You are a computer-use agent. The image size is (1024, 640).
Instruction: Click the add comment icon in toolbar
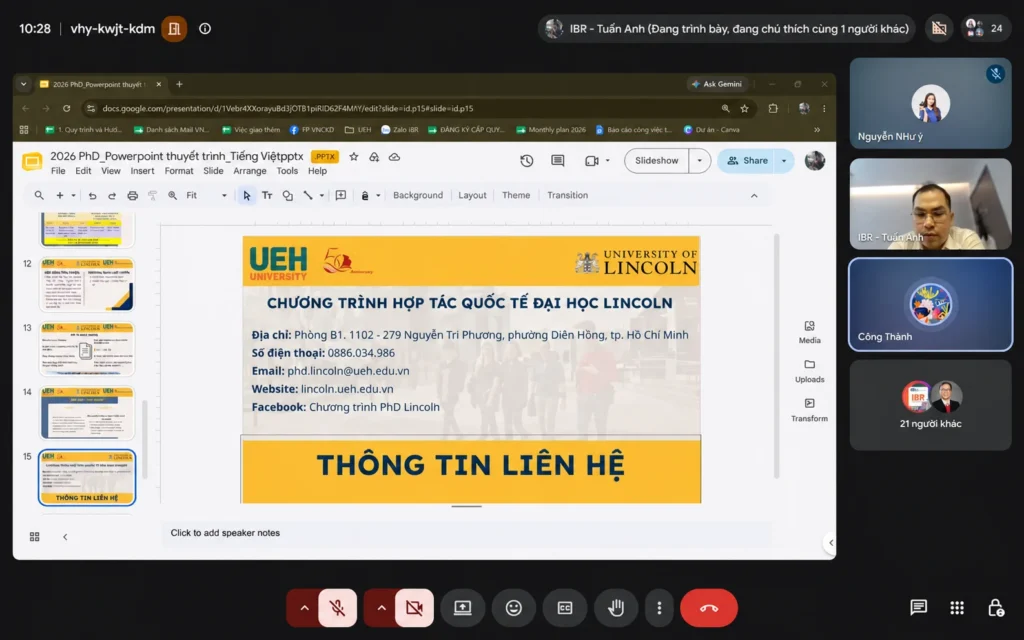click(x=341, y=195)
